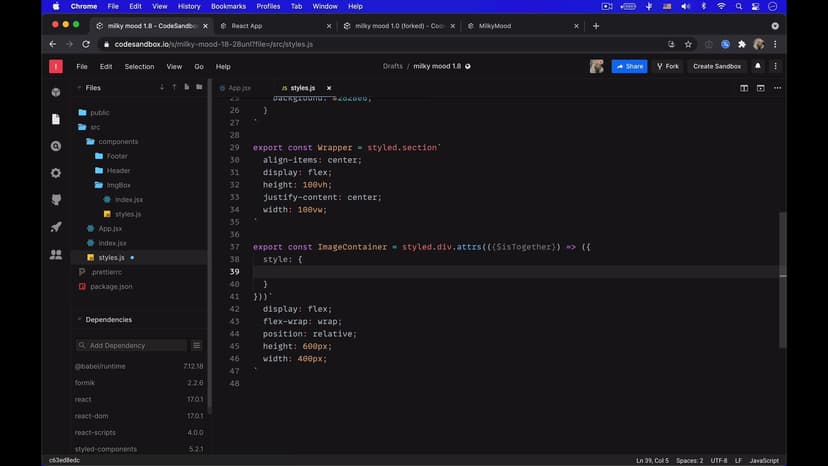Click the Add Dependency search field
This screenshot has height=466, width=828.
click(x=131, y=345)
